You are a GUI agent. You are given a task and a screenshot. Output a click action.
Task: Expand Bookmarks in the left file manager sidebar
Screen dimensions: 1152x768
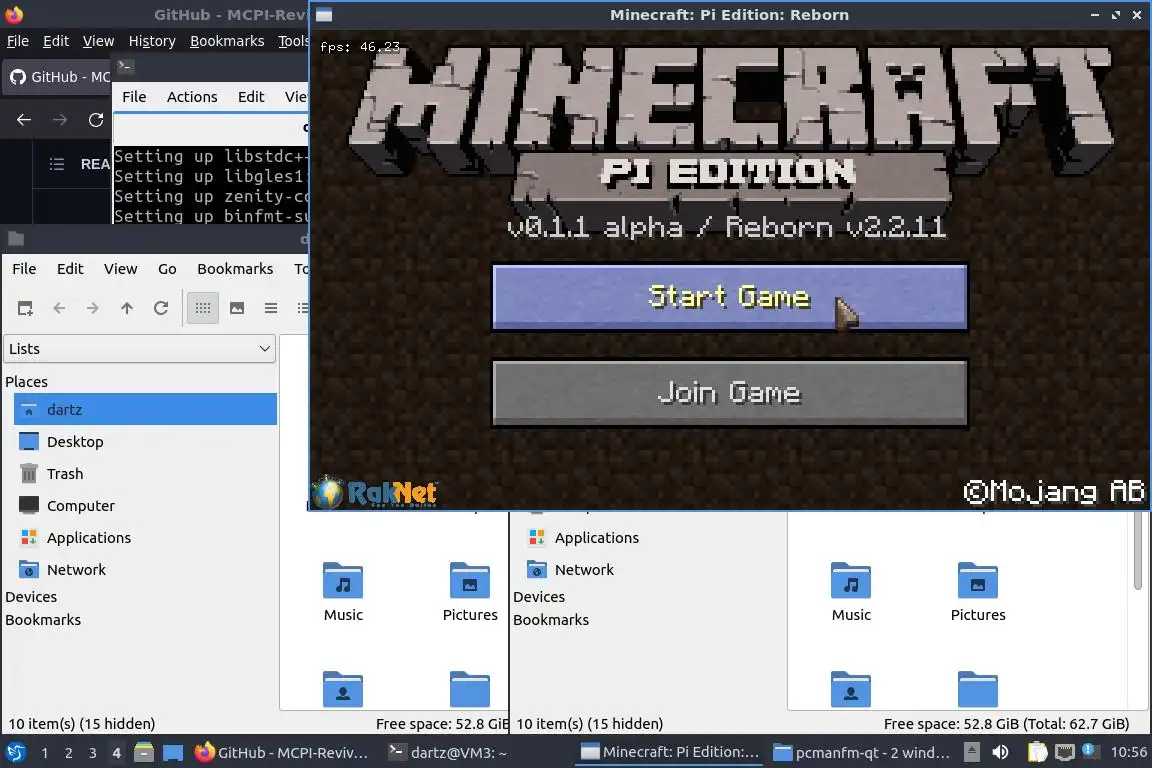click(x=43, y=620)
